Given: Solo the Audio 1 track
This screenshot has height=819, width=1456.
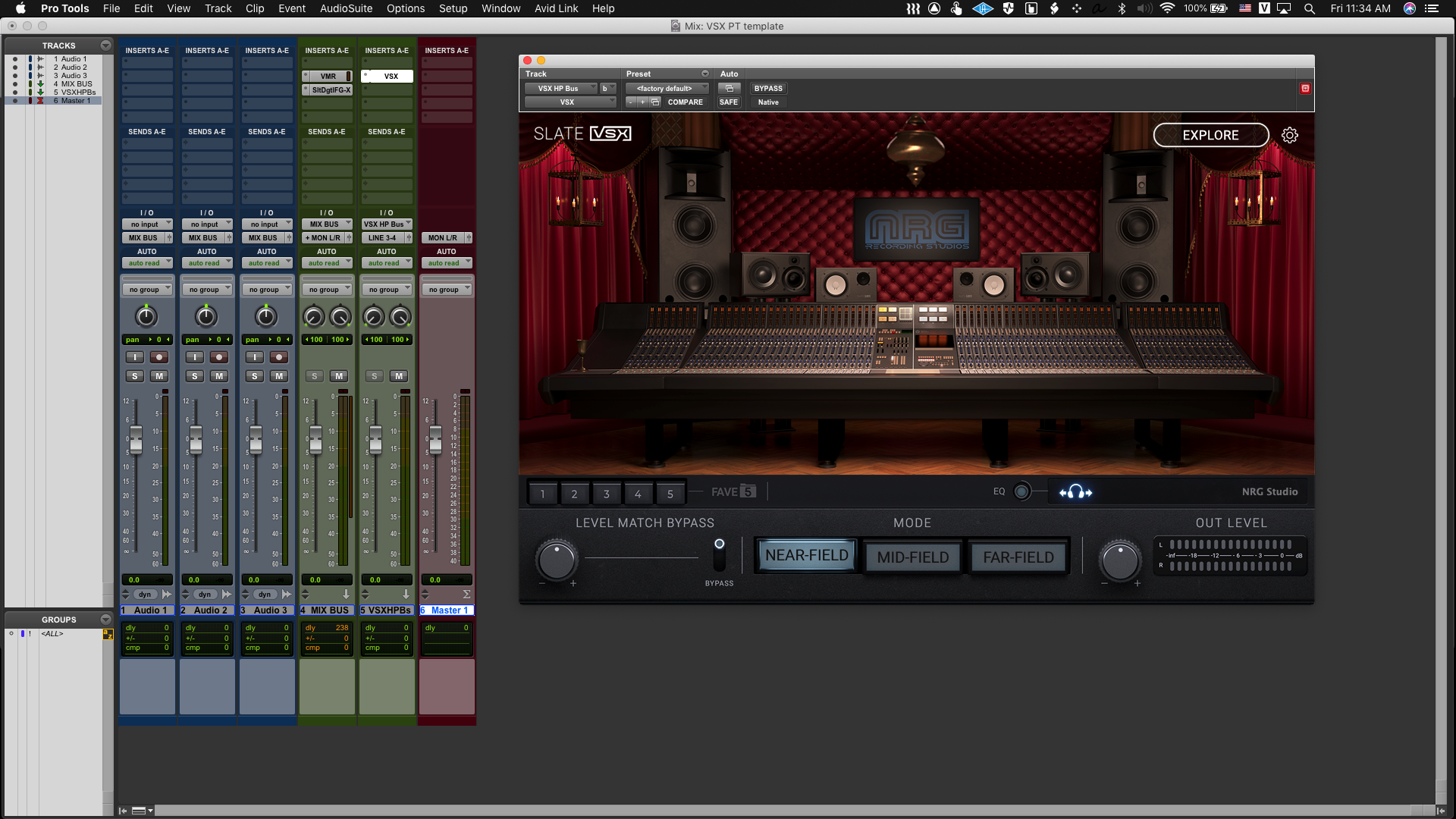Looking at the screenshot, I should (x=134, y=376).
